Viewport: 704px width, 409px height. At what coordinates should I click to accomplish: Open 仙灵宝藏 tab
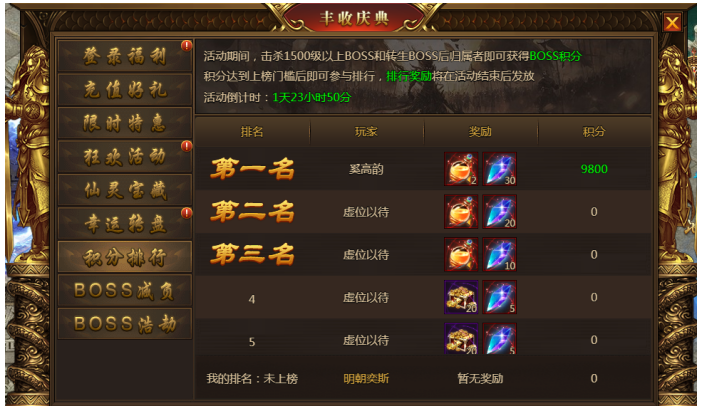(125, 190)
